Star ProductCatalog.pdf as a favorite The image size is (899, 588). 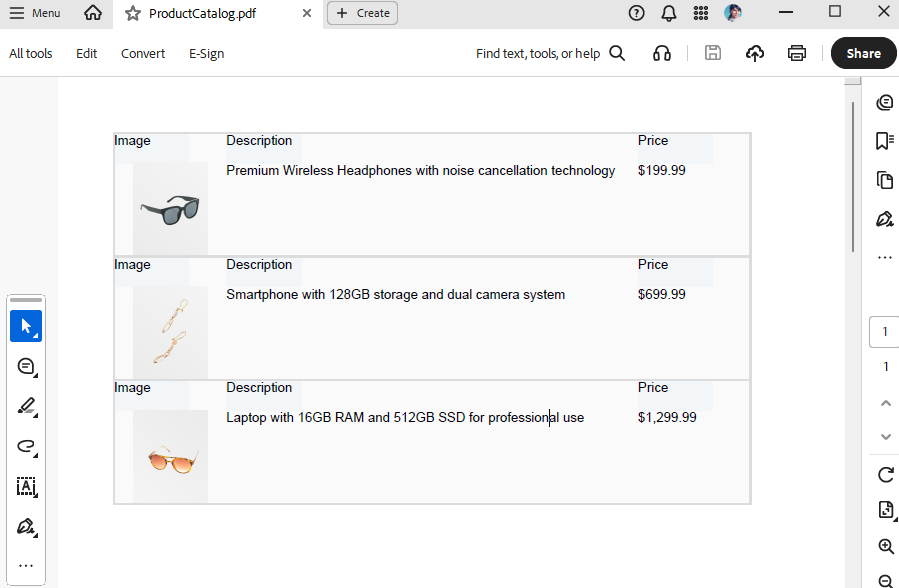pyautogui.click(x=133, y=13)
